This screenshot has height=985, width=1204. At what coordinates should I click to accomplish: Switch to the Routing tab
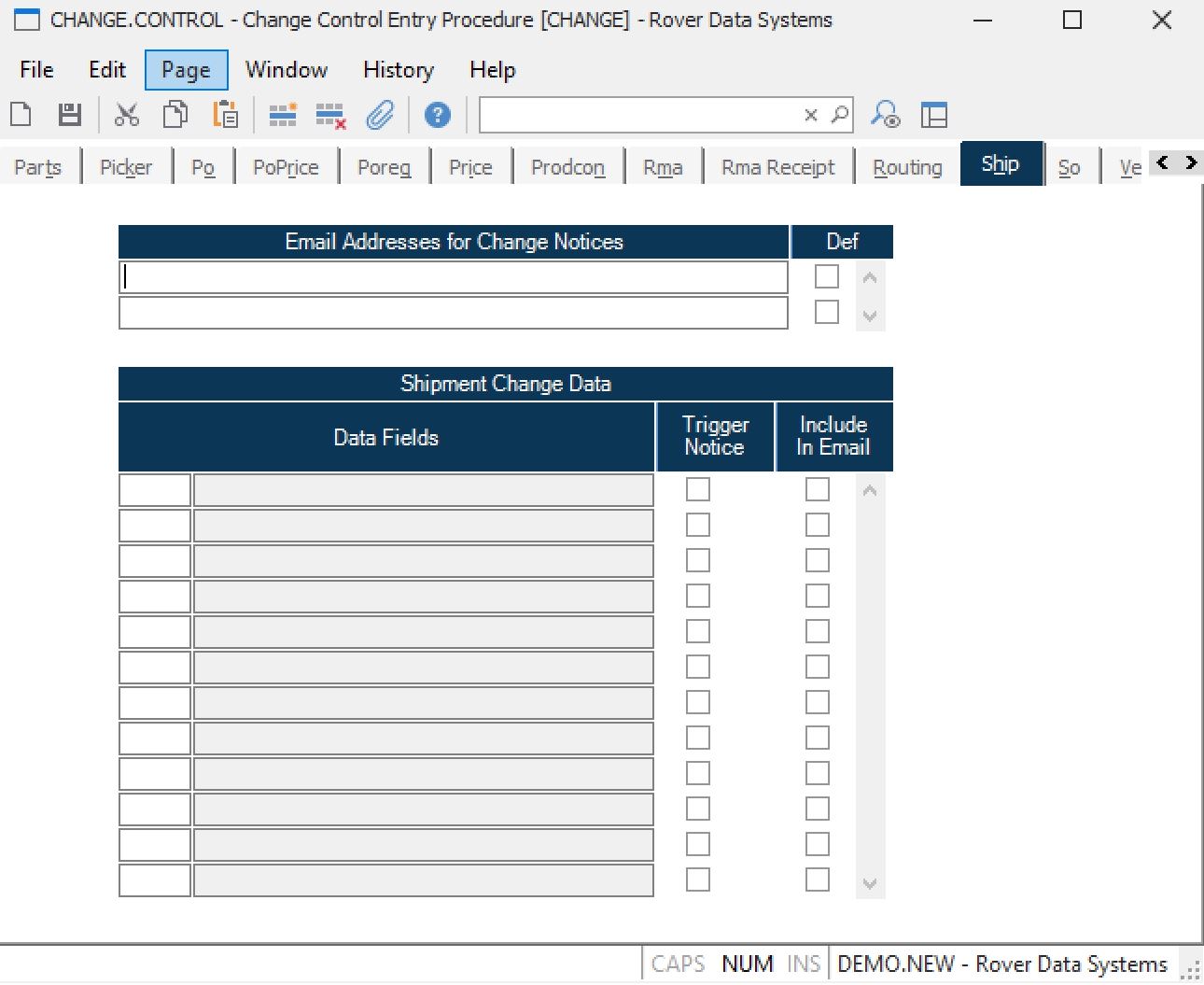[906, 167]
